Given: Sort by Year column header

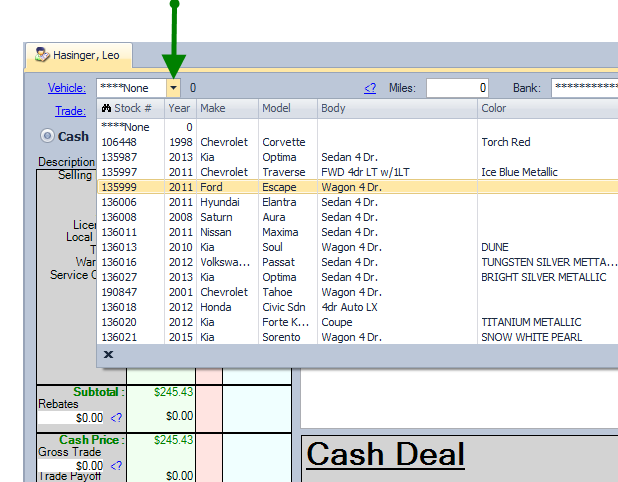Looking at the screenshot, I should point(180,108).
